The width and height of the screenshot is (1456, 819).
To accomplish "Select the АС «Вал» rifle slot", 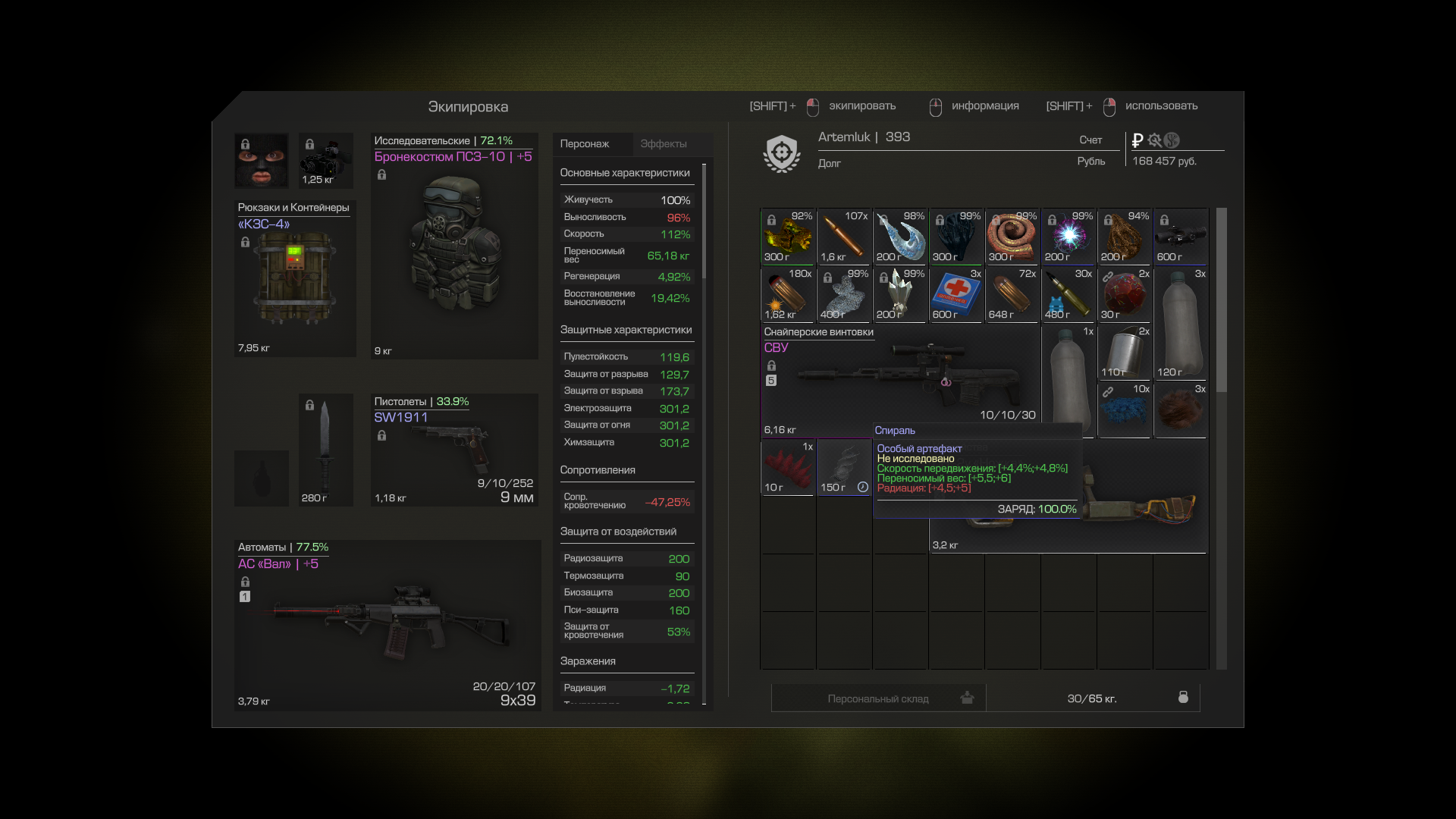I will (x=388, y=625).
